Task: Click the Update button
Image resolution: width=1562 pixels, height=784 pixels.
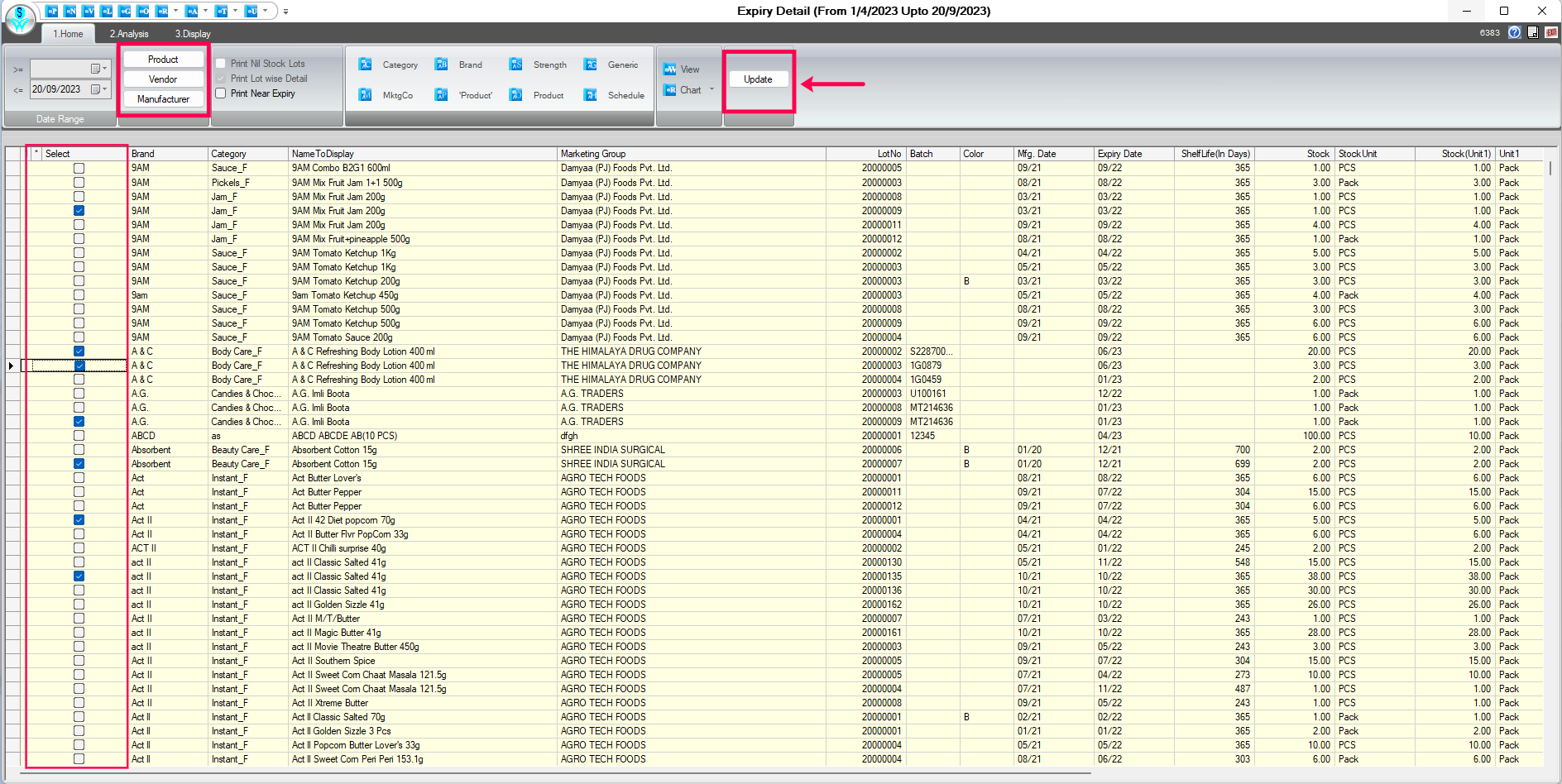Action: [x=758, y=79]
